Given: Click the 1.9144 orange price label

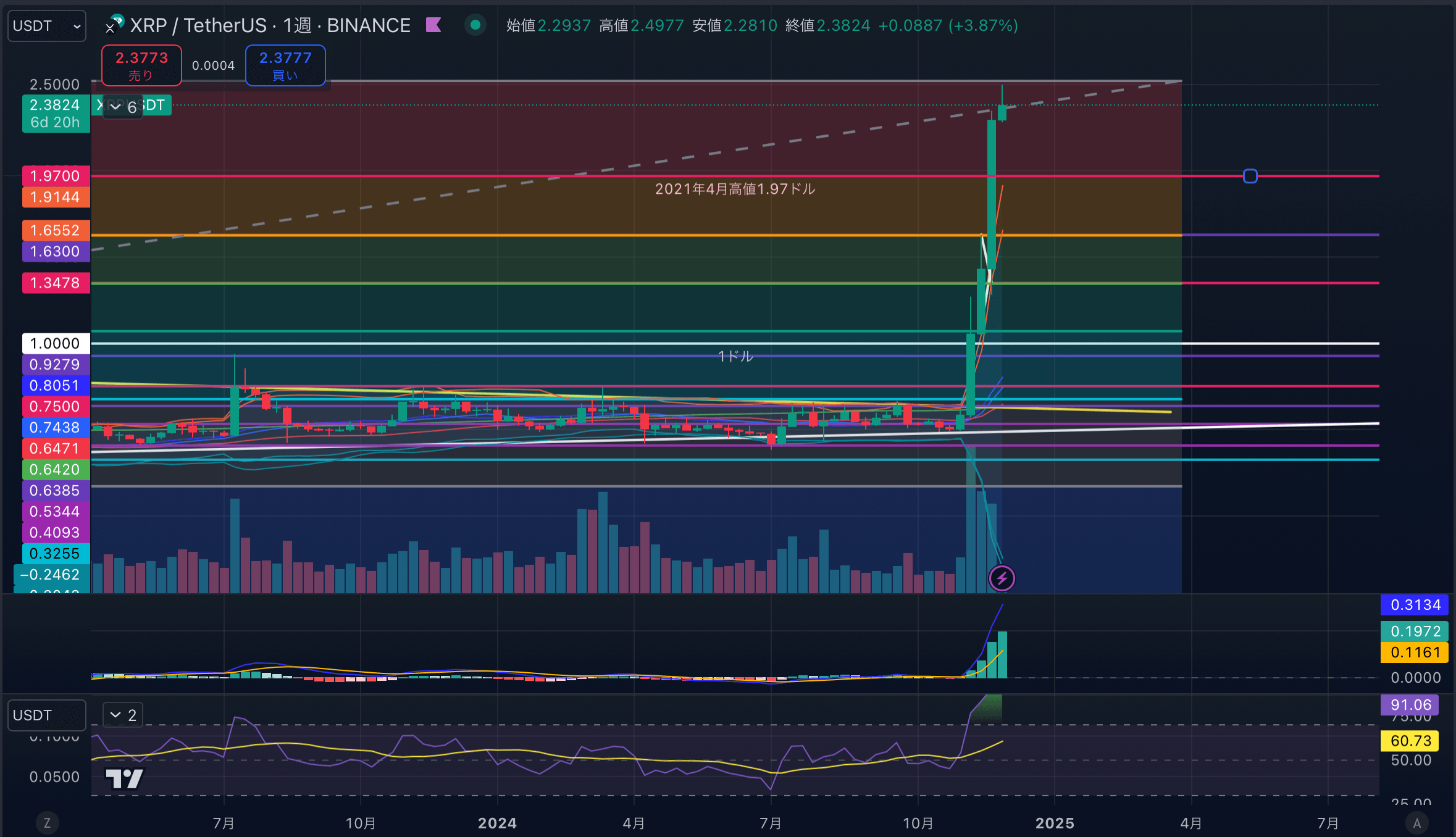Looking at the screenshot, I should click(x=56, y=197).
